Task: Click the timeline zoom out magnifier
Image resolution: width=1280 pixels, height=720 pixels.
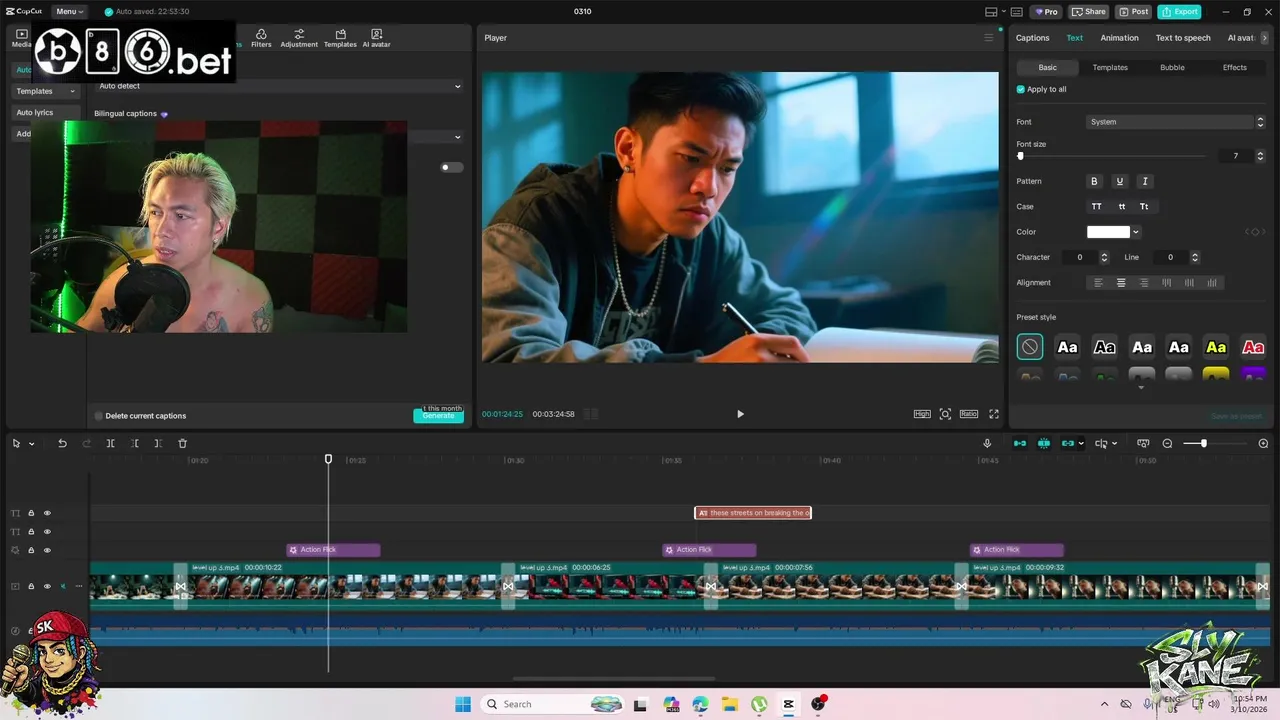Action: tap(1167, 443)
